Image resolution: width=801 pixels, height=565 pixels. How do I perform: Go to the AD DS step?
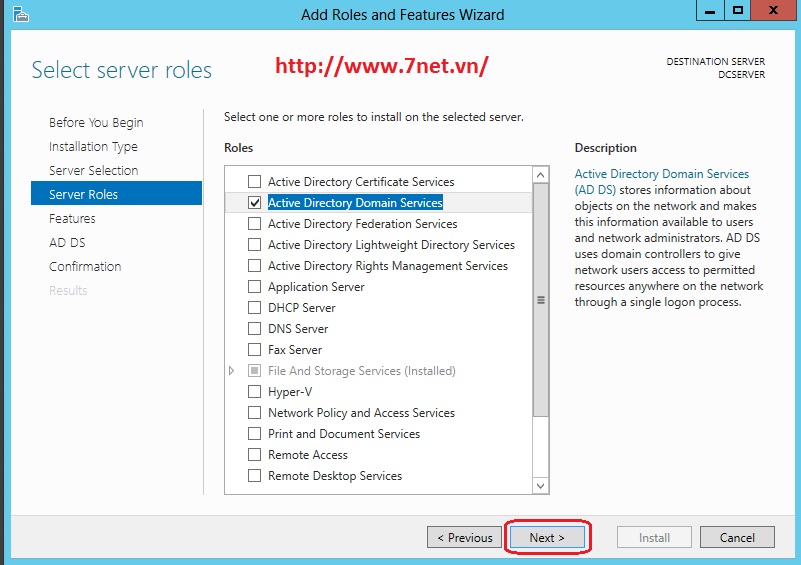pos(67,243)
